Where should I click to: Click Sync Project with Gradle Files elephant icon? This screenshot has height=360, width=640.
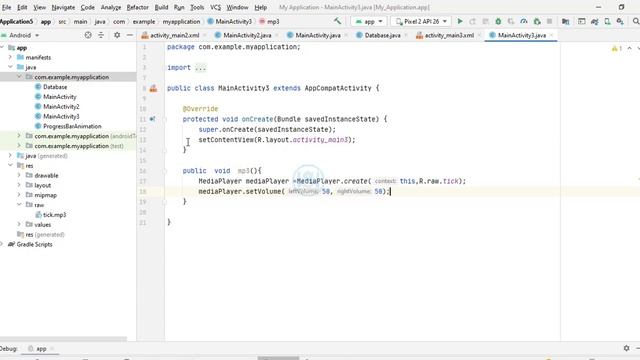[595, 21]
